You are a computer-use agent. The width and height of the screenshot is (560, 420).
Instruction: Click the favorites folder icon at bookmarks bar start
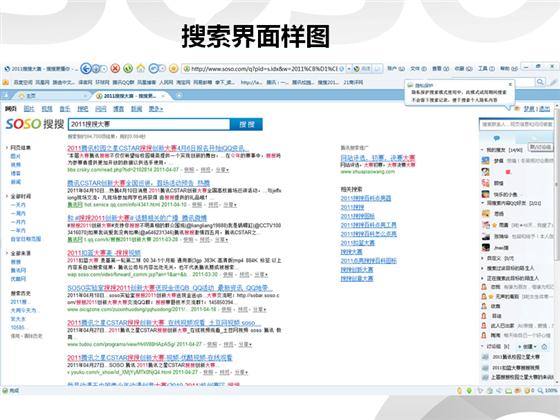pos(5,82)
